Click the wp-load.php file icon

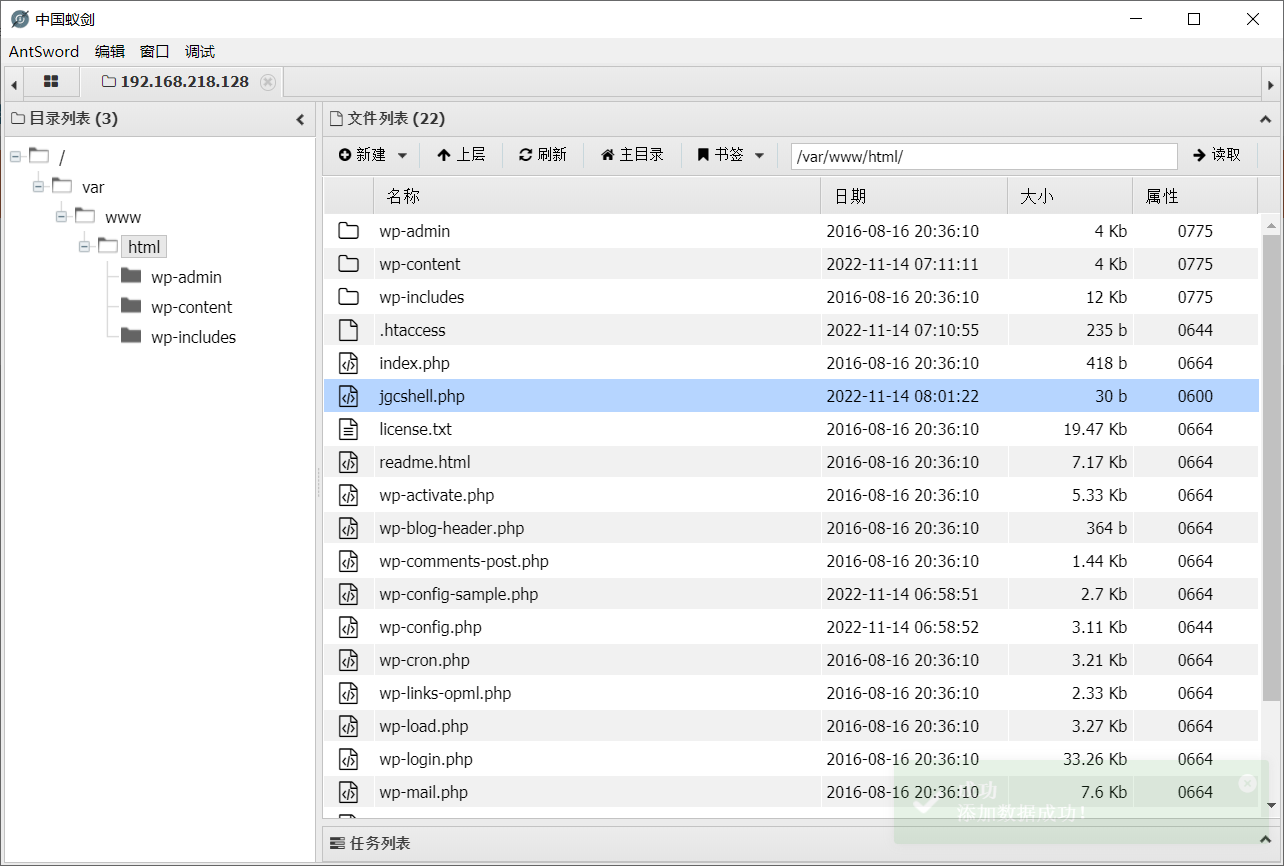(x=348, y=726)
